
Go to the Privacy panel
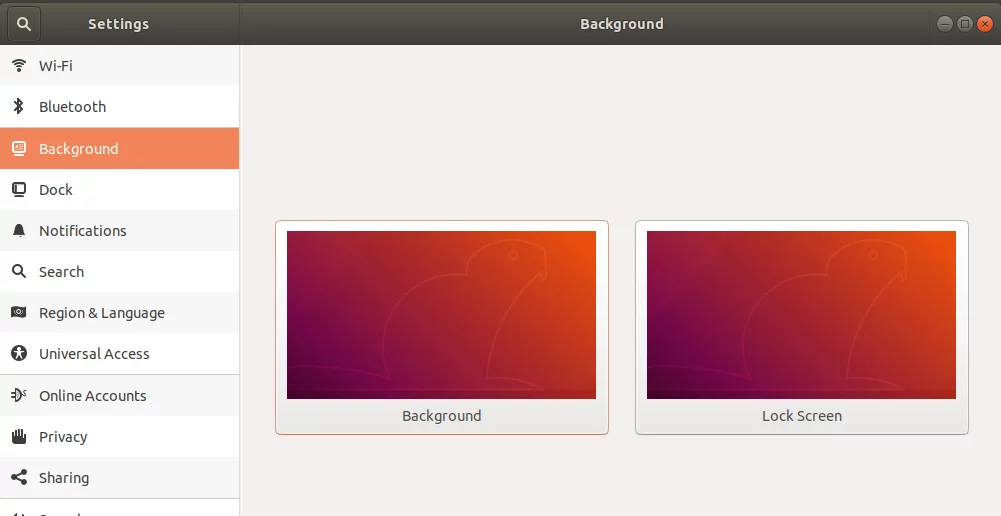tap(119, 437)
